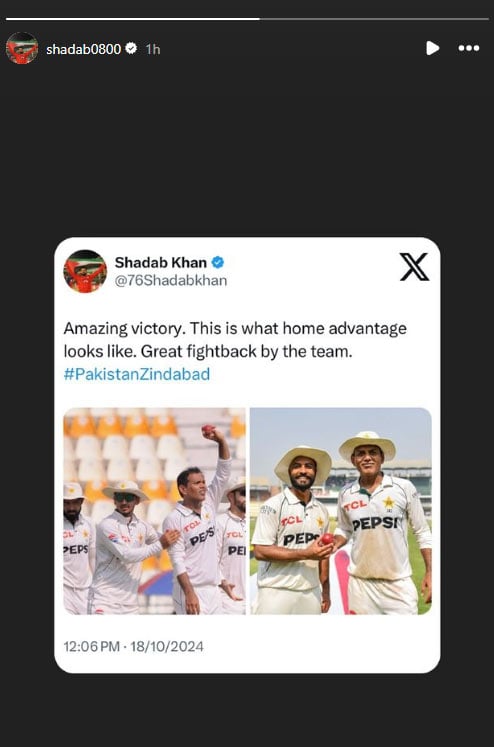Click the 12:06 PM tweet timestamp
Viewport: 494px width, 747px height.
[x=91, y=646]
